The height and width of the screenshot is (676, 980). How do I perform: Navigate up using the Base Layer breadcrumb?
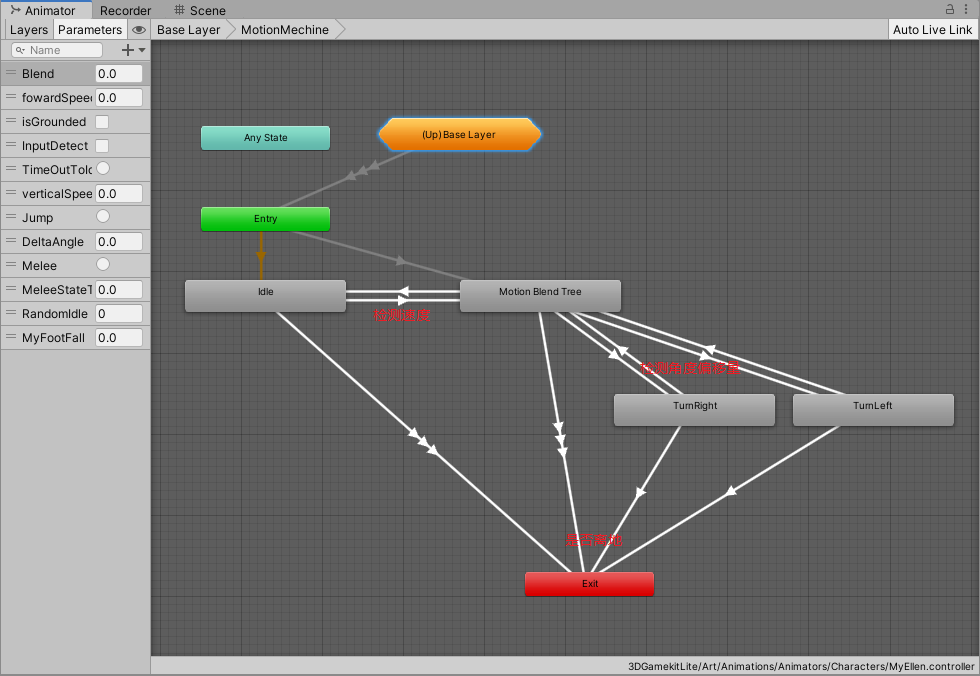point(188,29)
